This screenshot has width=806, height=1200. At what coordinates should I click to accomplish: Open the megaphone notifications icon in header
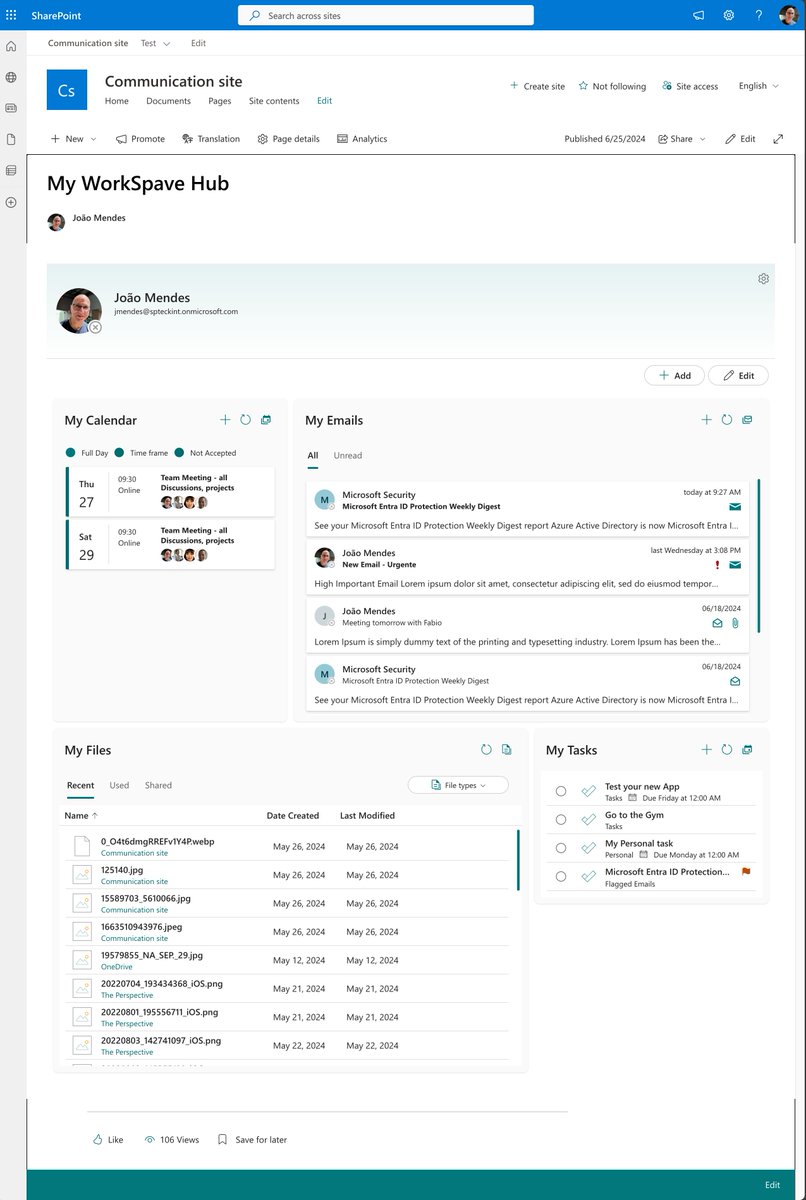(x=698, y=15)
